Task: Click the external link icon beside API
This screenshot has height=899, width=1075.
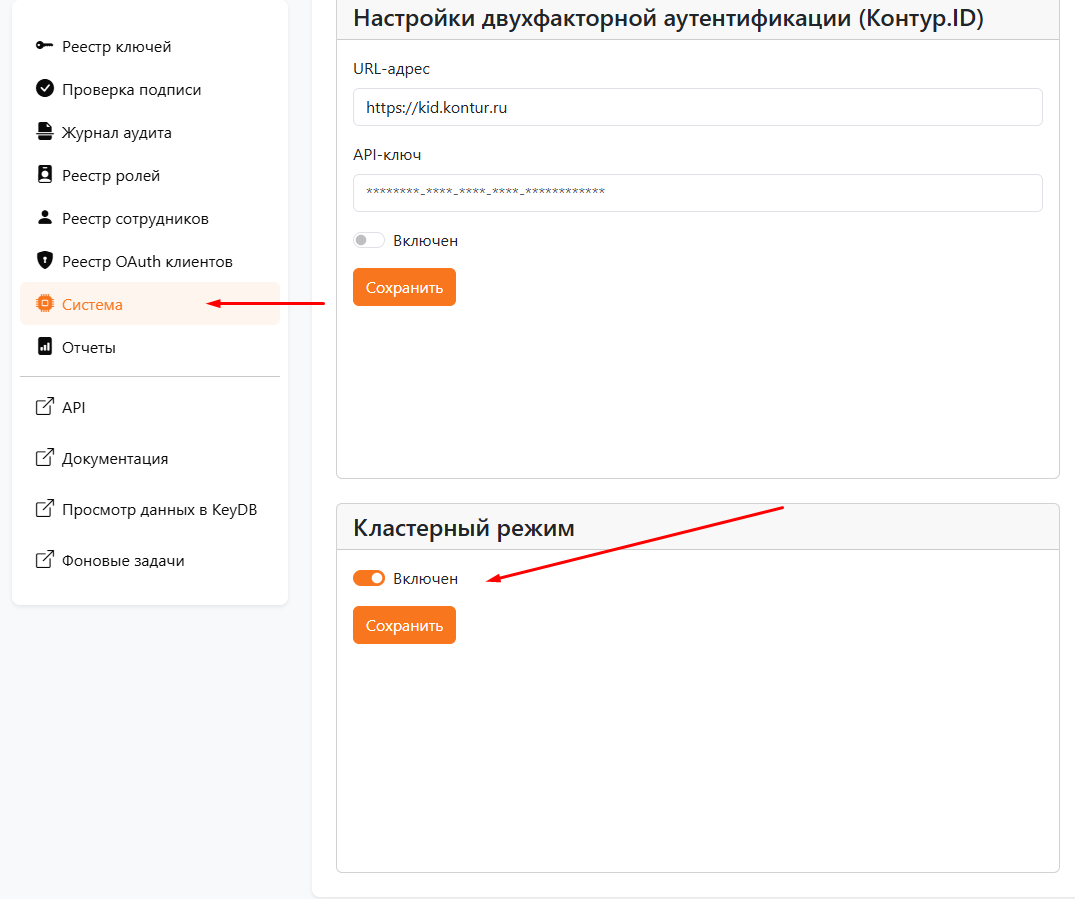Action: 45,407
